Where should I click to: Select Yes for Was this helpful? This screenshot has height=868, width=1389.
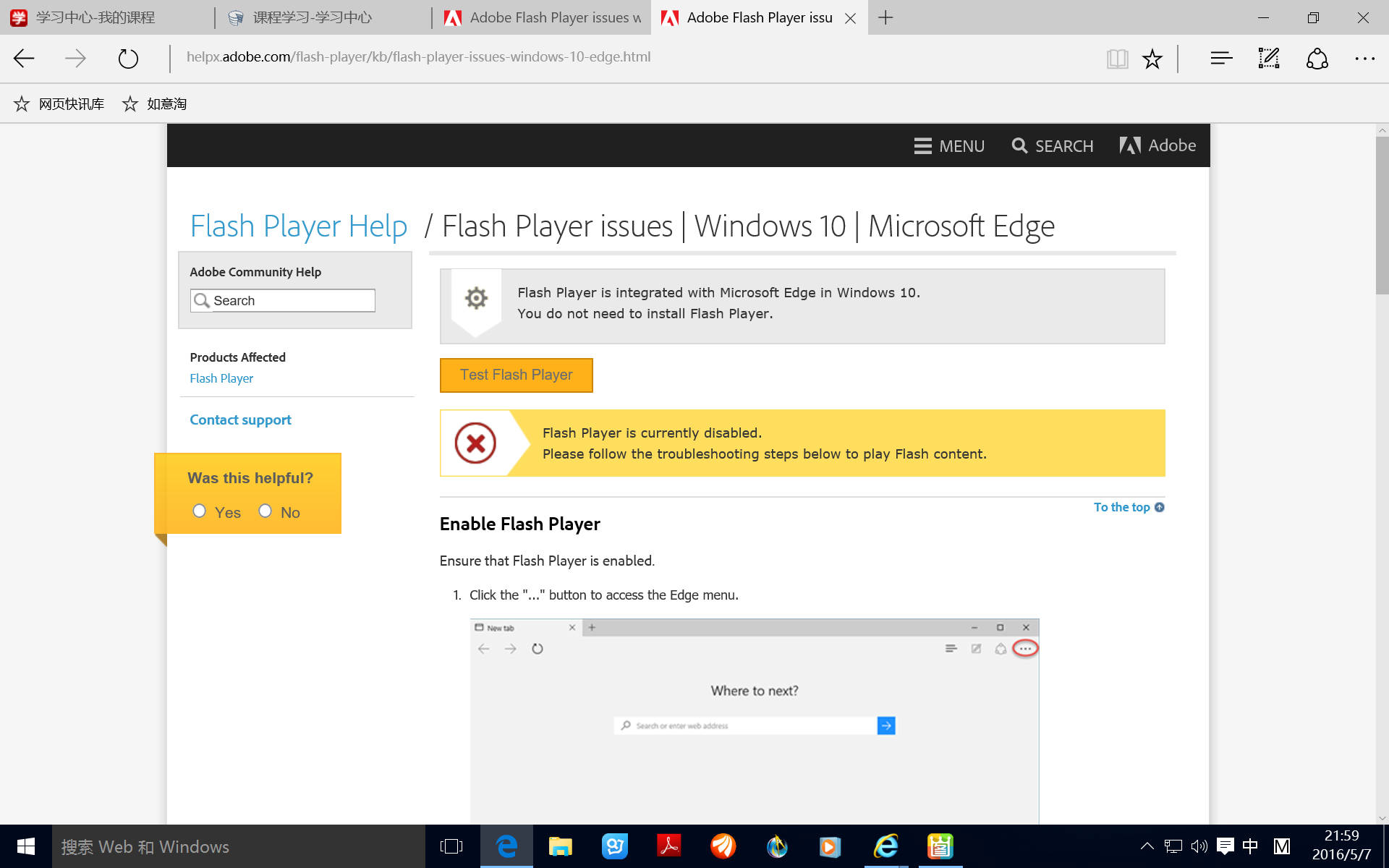[x=200, y=511]
